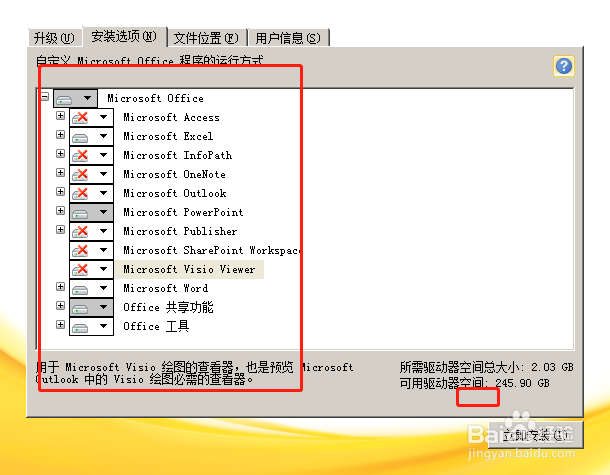The width and height of the screenshot is (610, 475).
Task: Select the Microsoft PowerPoint label
Action: click(x=183, y=212)
